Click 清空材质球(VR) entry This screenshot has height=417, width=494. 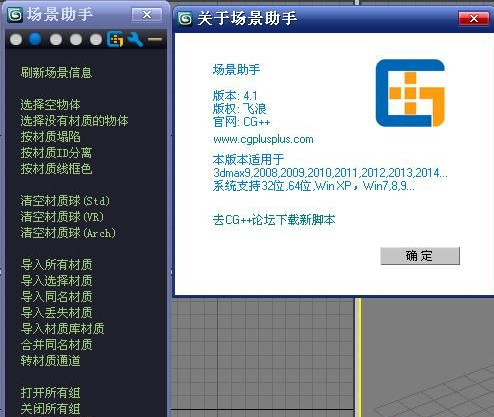(62, 217)
